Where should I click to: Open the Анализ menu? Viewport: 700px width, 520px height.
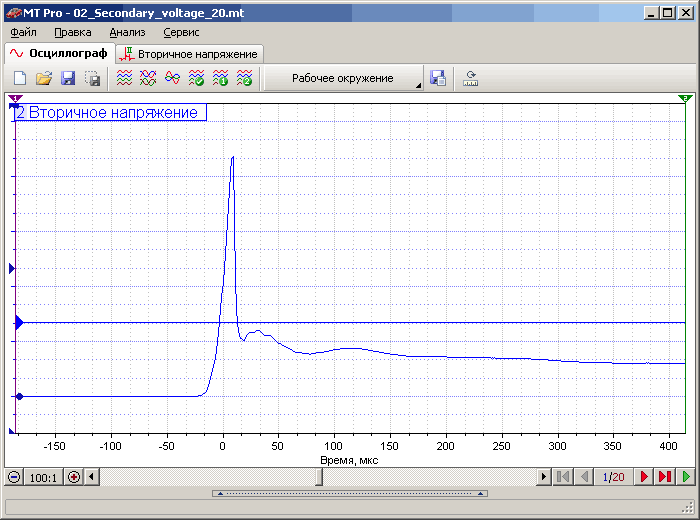(x=127, y=32)
